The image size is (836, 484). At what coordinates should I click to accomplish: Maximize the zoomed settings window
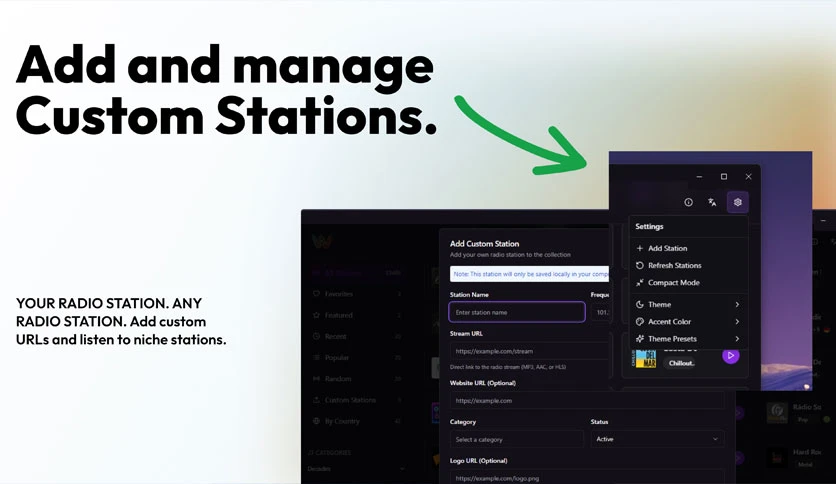[x=724, y=176]
